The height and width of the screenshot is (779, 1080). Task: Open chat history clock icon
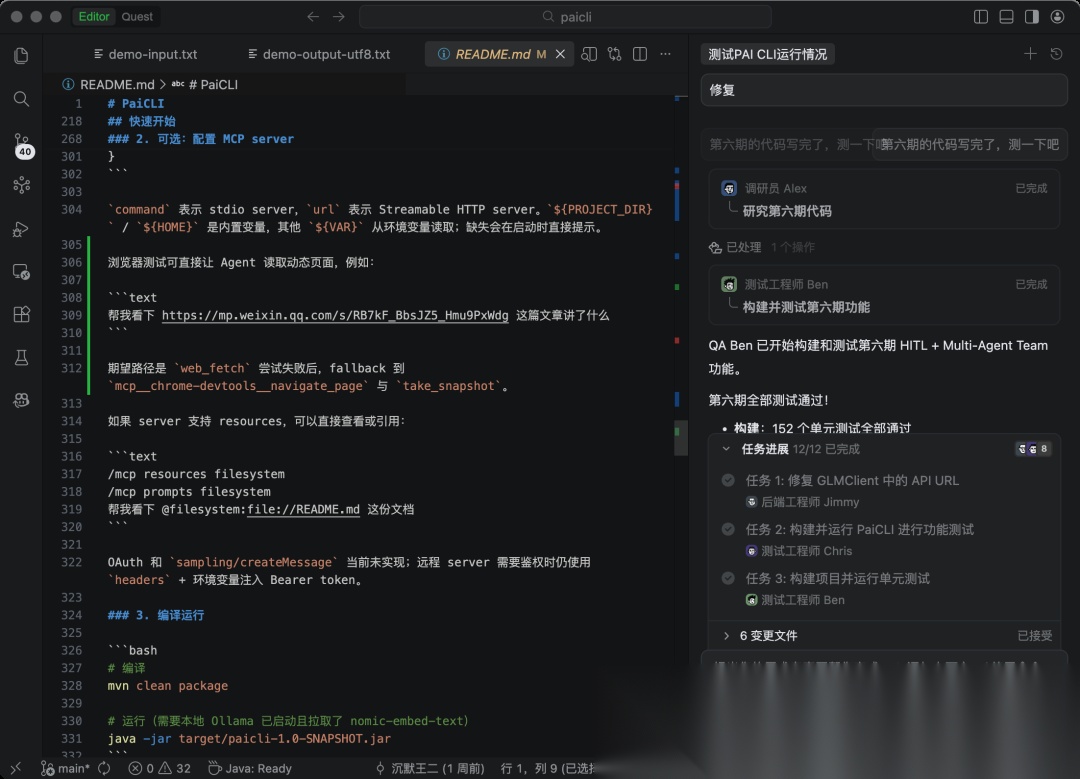[x=1057, y=54]
